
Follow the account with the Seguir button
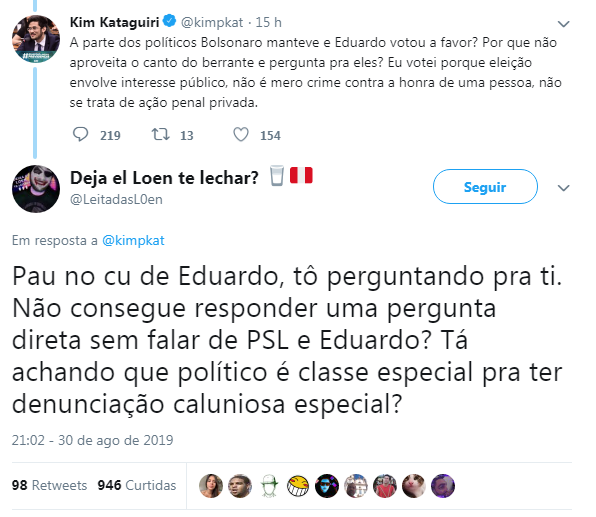click(485, 187)
